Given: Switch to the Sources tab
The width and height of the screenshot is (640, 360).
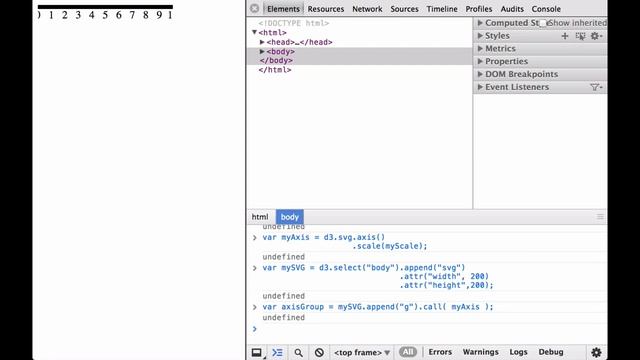Looking at the screenshot, I should click(404, 9).
